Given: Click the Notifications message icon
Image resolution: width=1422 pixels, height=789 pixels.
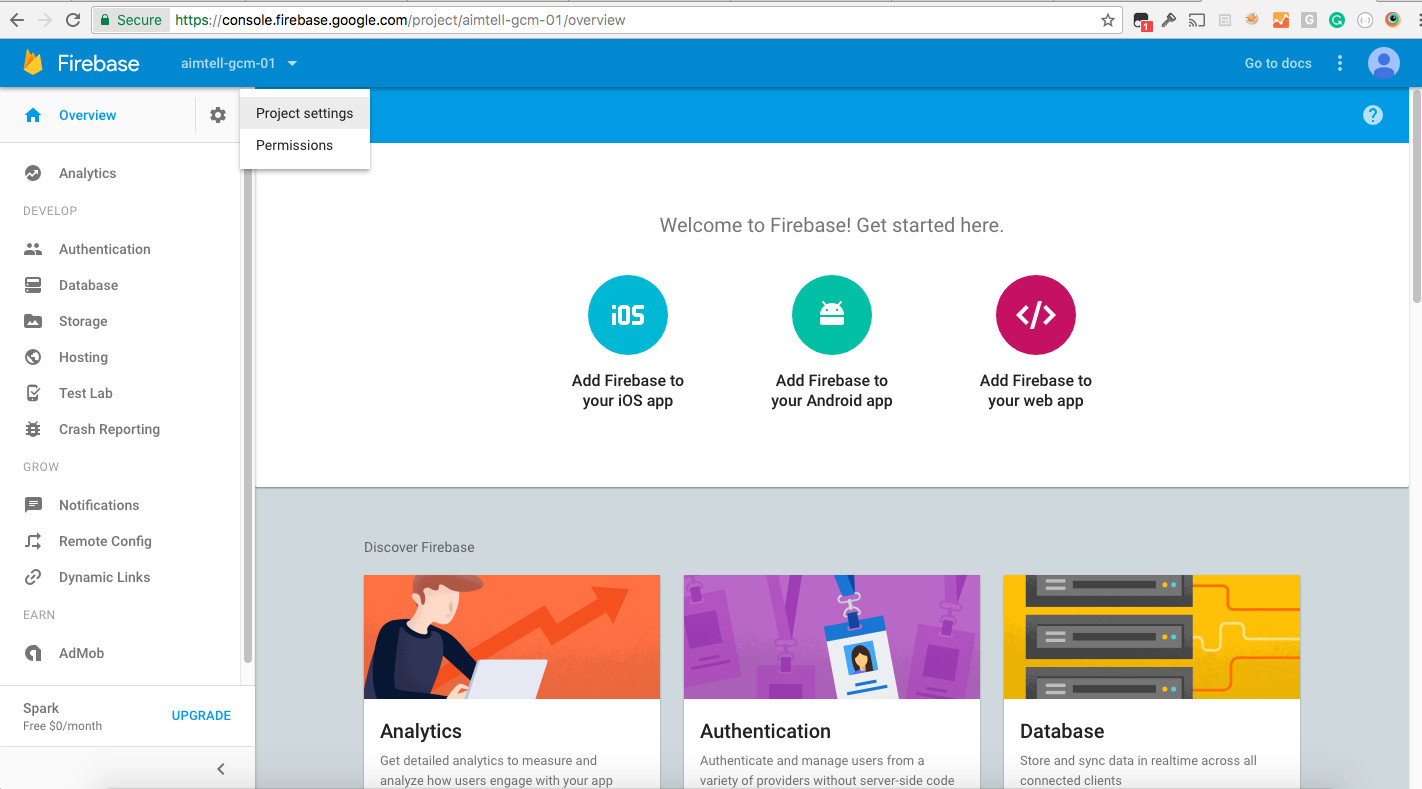Looking at the screenshot, I should coord(33,505).
